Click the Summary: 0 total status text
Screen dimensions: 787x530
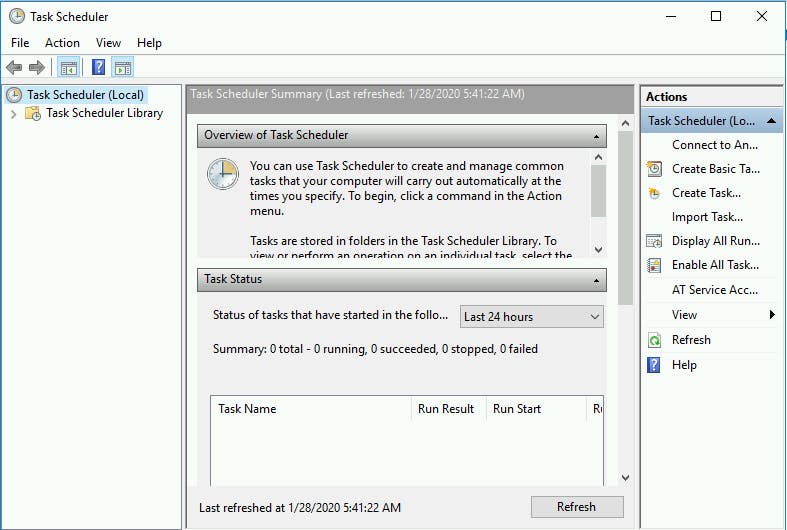(x=375, y=349)
